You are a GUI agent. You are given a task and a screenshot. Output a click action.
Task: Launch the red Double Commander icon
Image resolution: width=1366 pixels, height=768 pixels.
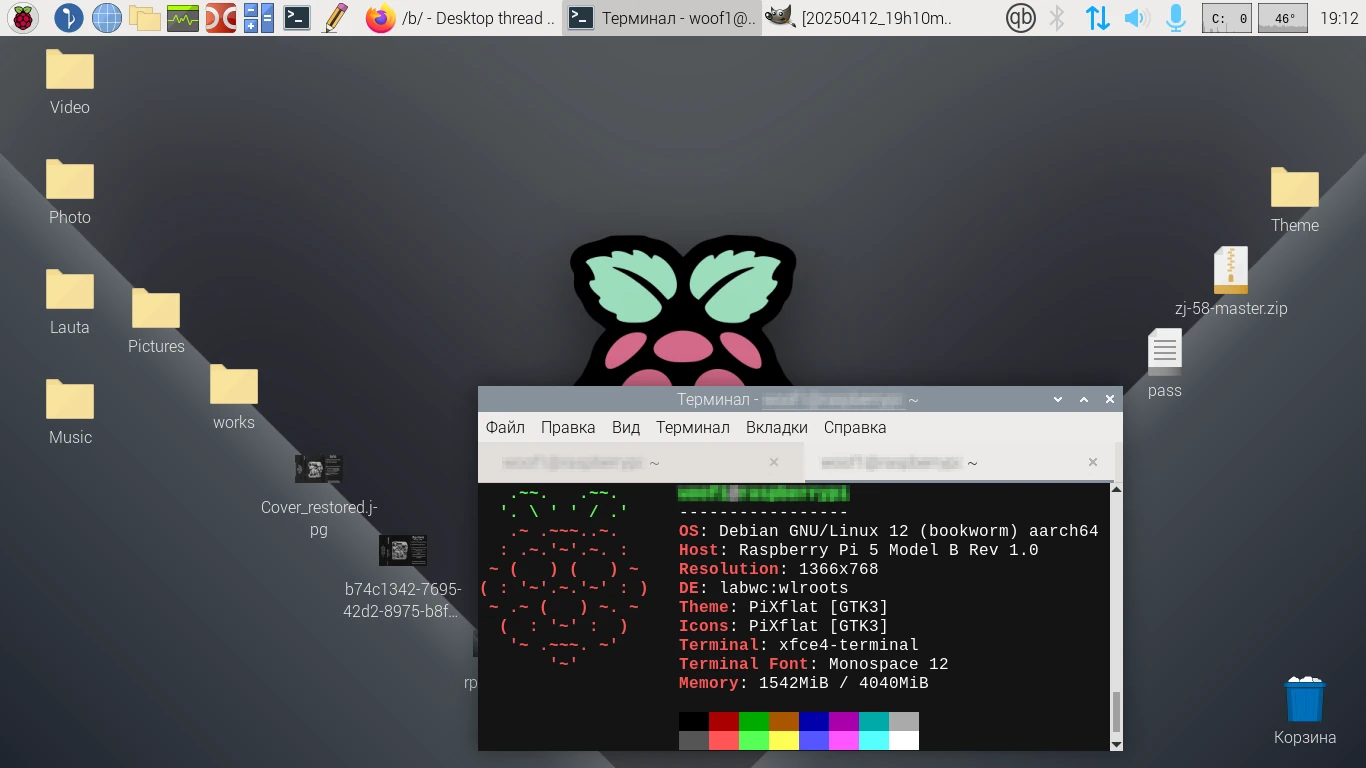[x=221, y=18]
